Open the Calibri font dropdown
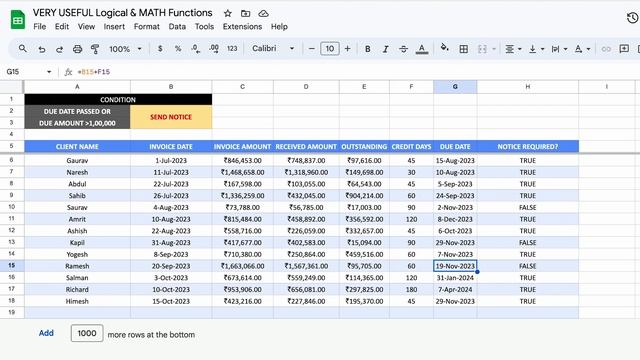The image size is (640, 360). coord(273,49)
